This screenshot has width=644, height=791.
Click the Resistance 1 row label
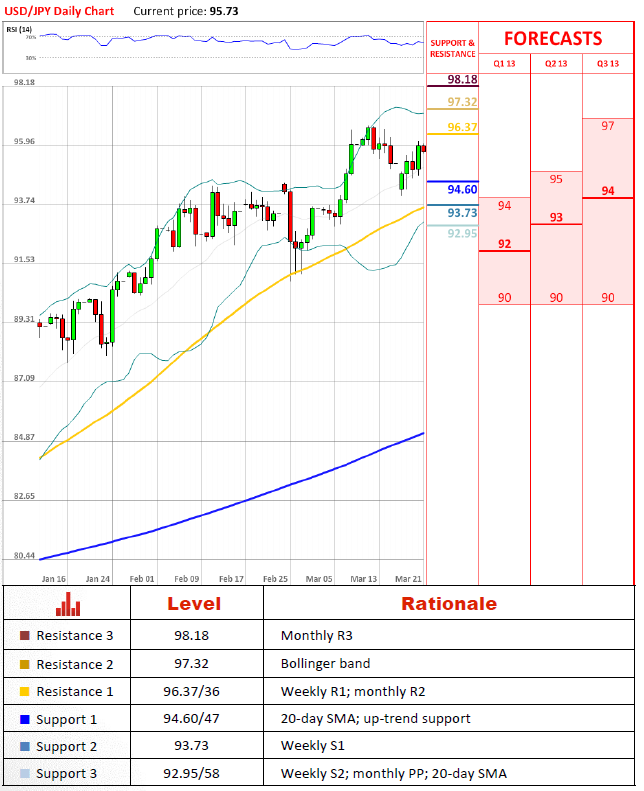(x=75, y=691)
